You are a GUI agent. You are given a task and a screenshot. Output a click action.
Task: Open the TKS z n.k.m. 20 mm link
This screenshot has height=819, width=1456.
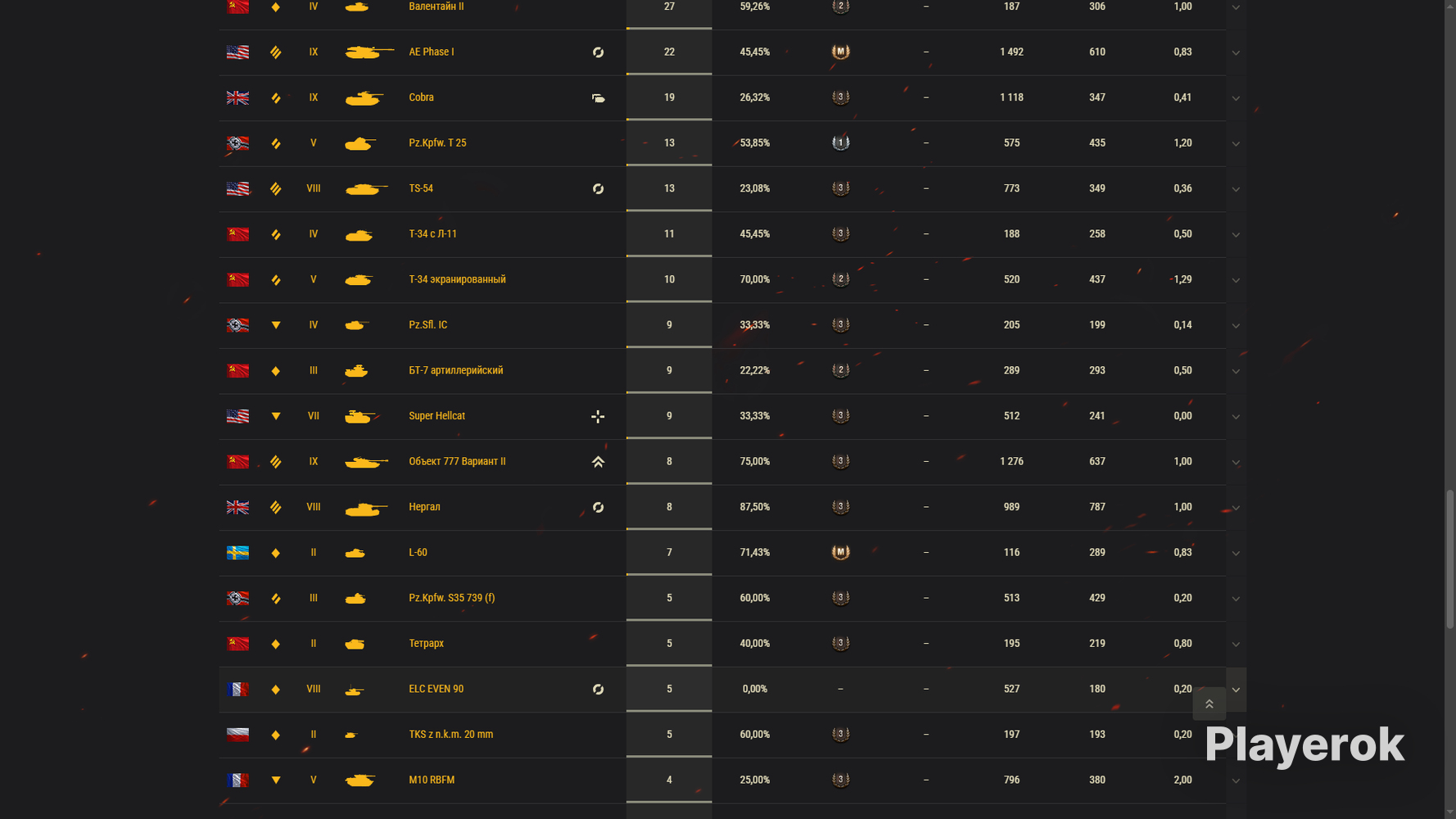pyautogui.click(x=450, y=735)
